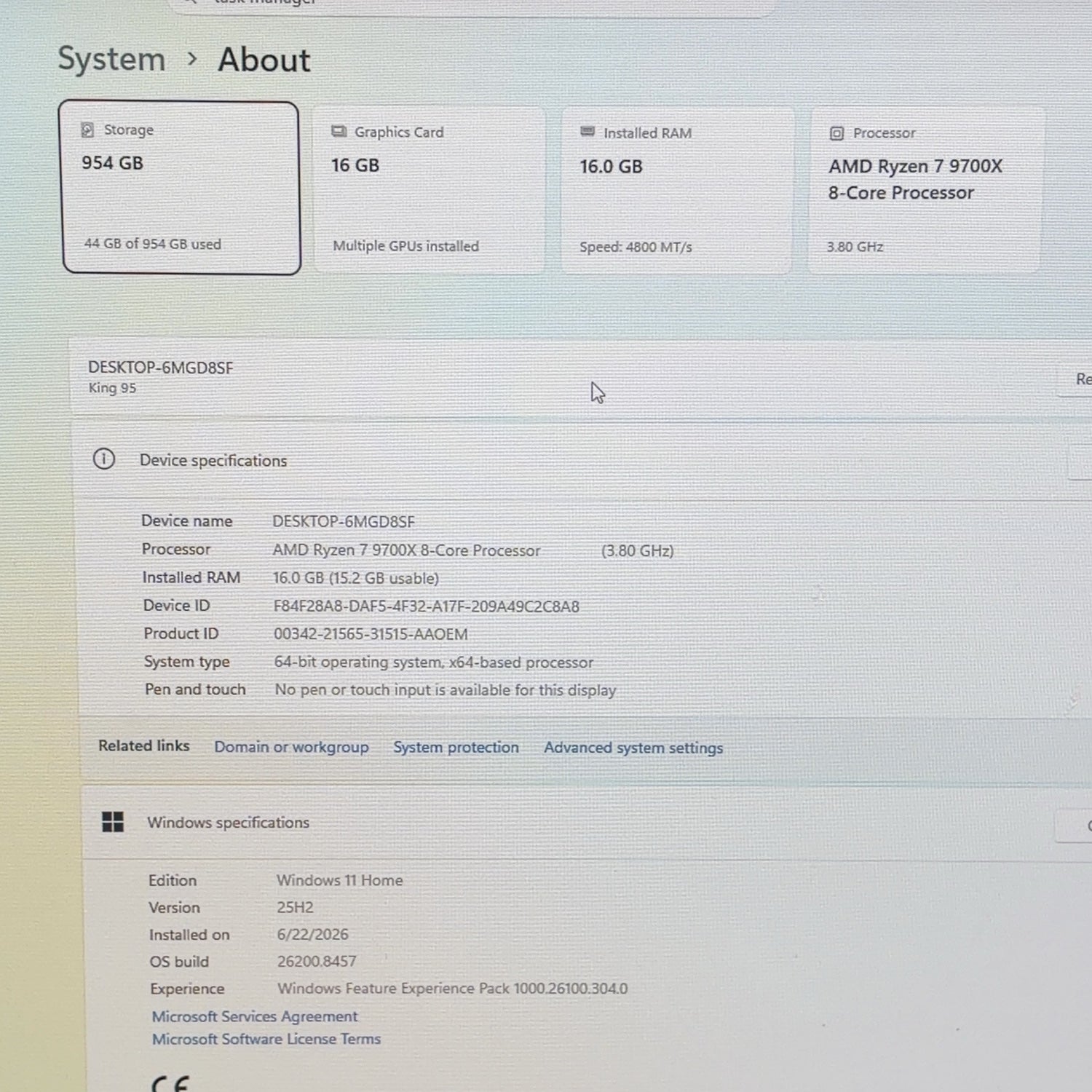Click the "44 GB of 954 GB used" text

point(153,244)
